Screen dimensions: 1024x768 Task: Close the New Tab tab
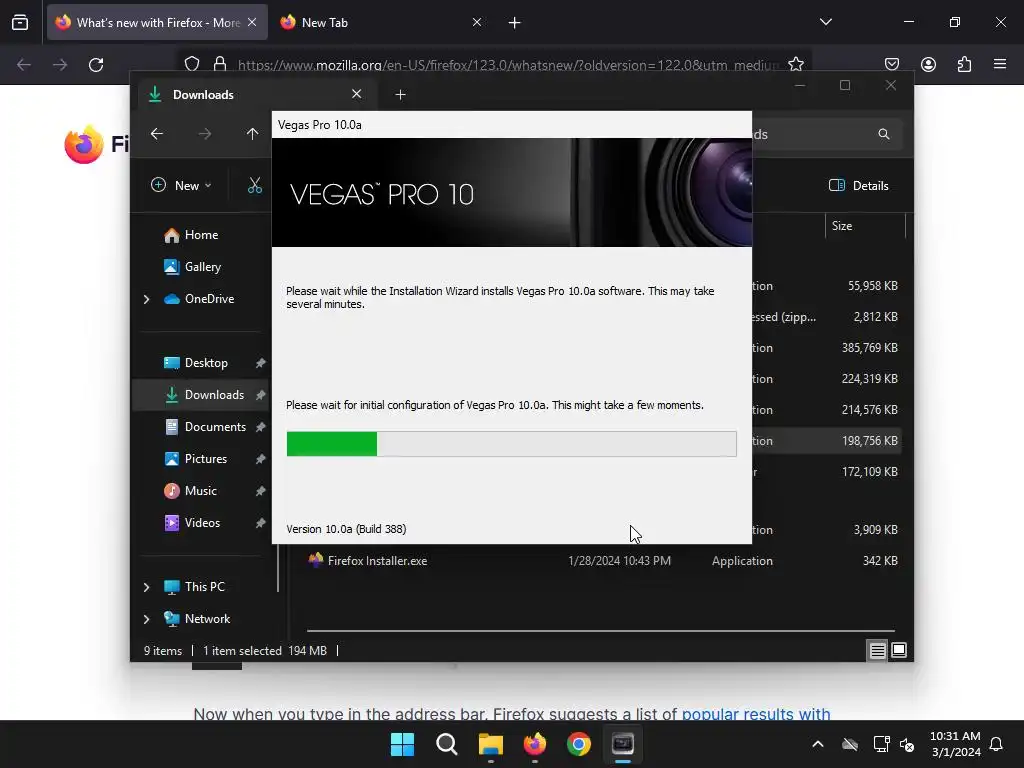[x=477, y=23]
